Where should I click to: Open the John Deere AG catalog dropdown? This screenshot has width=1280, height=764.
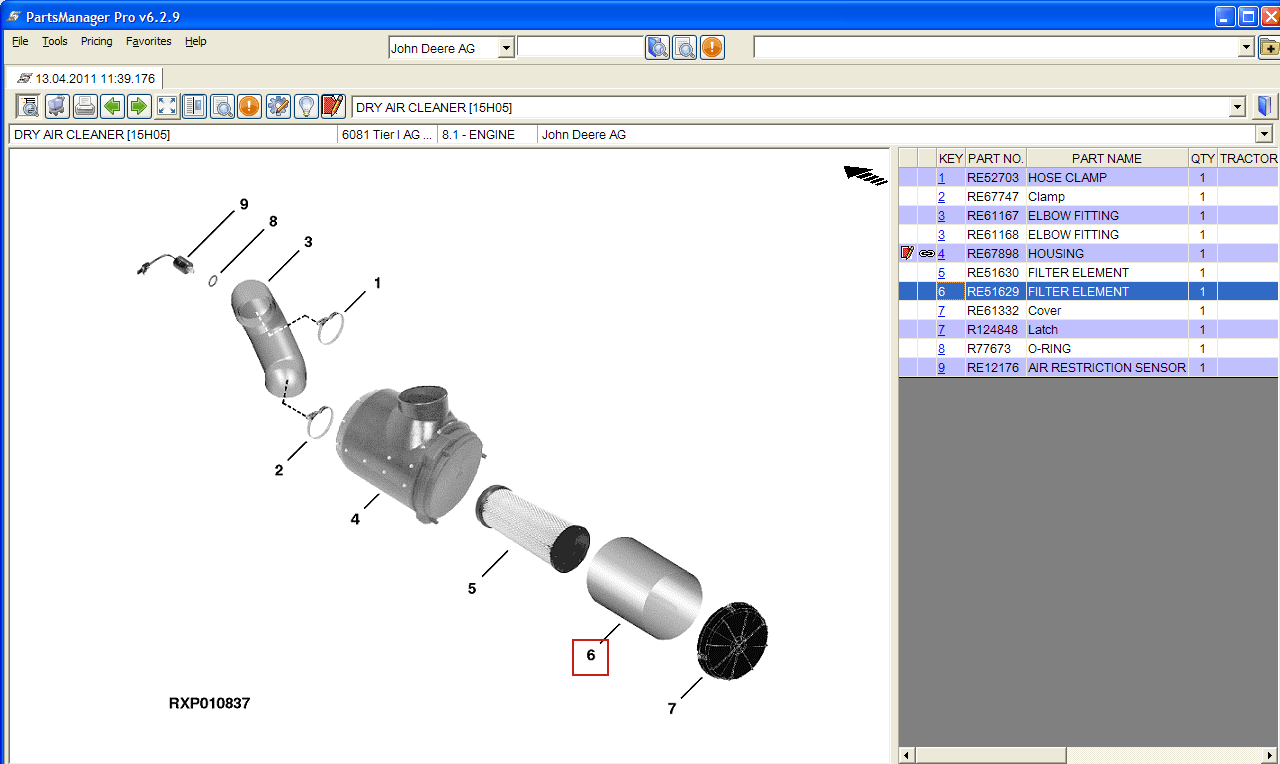click(505, 48)
